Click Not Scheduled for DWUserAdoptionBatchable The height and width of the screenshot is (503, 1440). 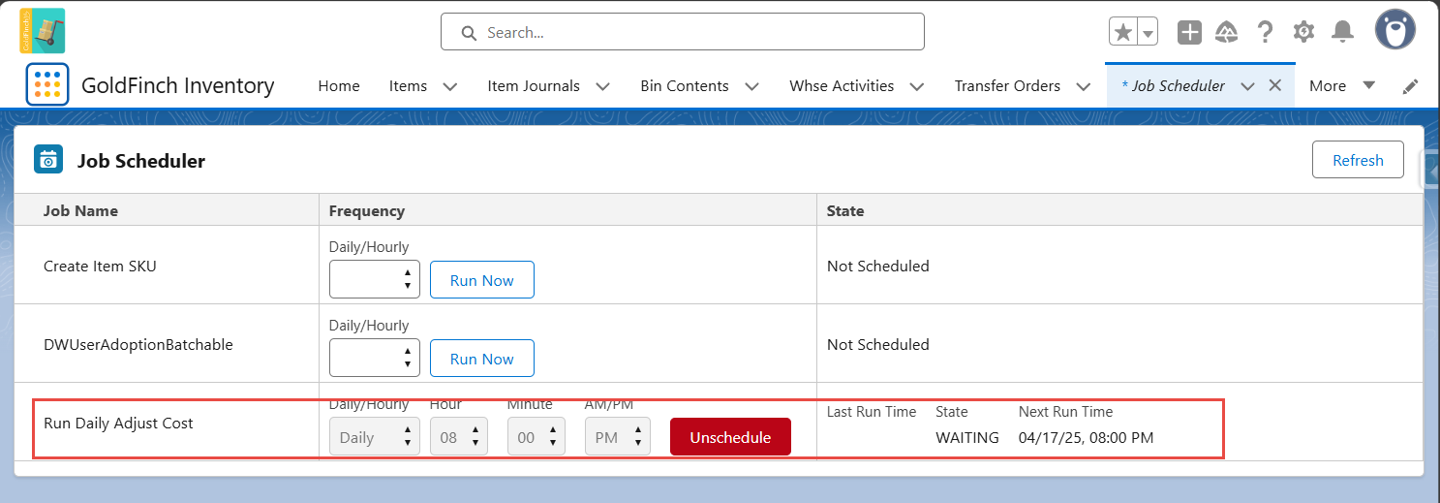click(878, 344)
